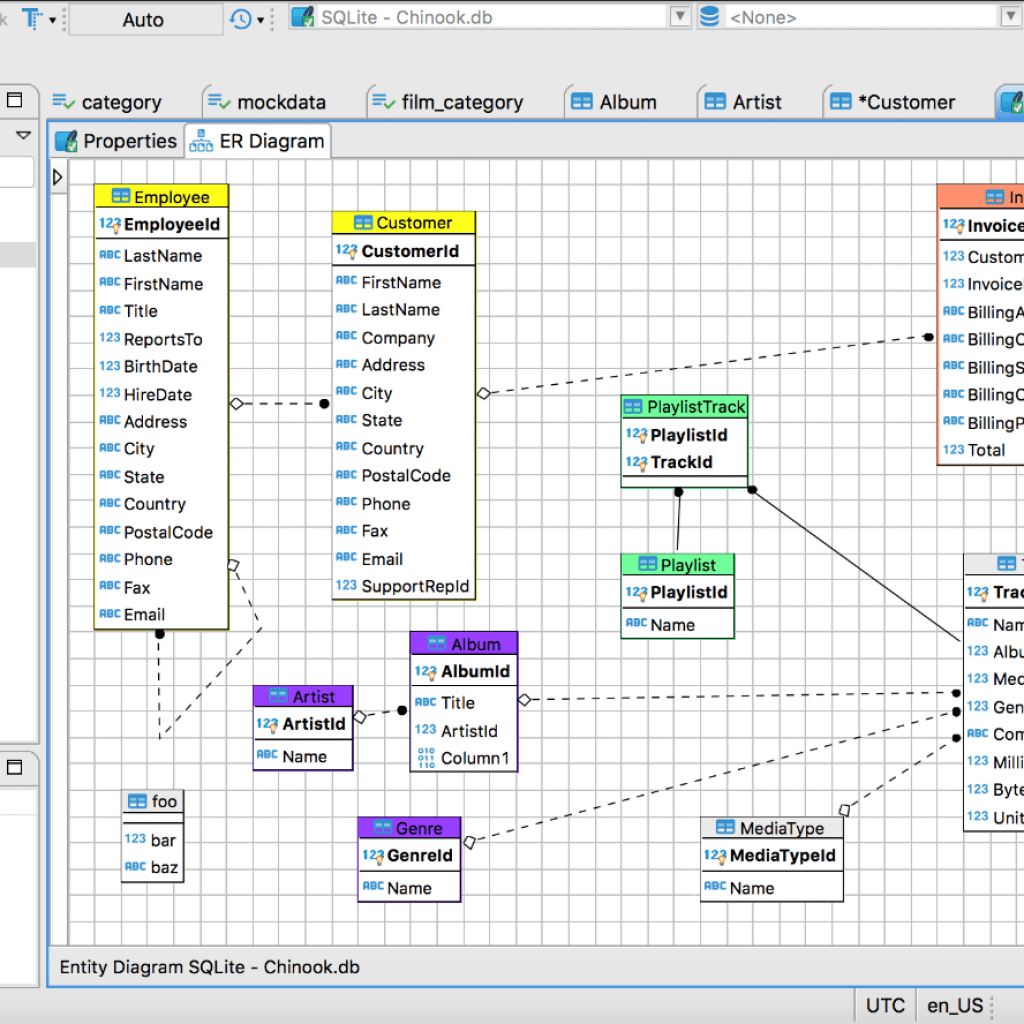This screenshot has height=1024, width=1024.
Task: Select the Employee entity header in diagram
Action: (161, 196)
